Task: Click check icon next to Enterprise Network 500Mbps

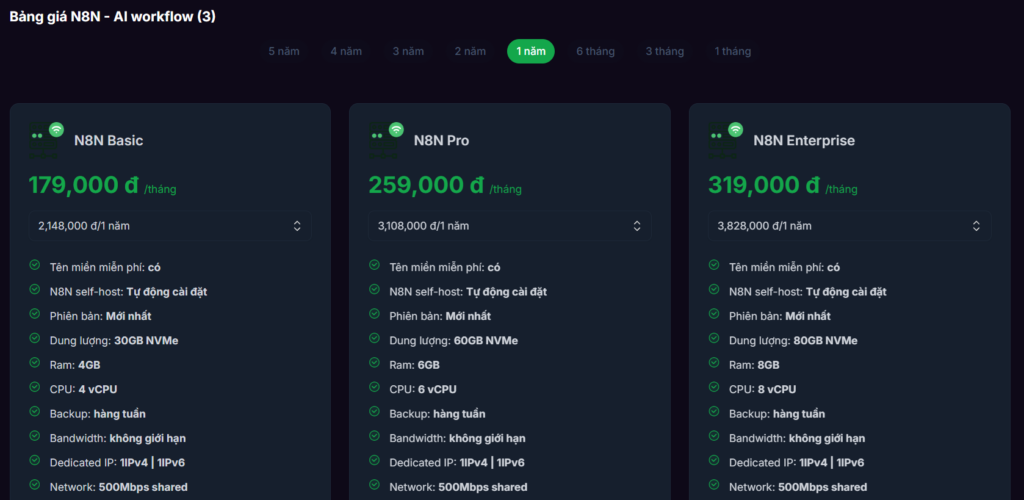Action: coord(715,486)
